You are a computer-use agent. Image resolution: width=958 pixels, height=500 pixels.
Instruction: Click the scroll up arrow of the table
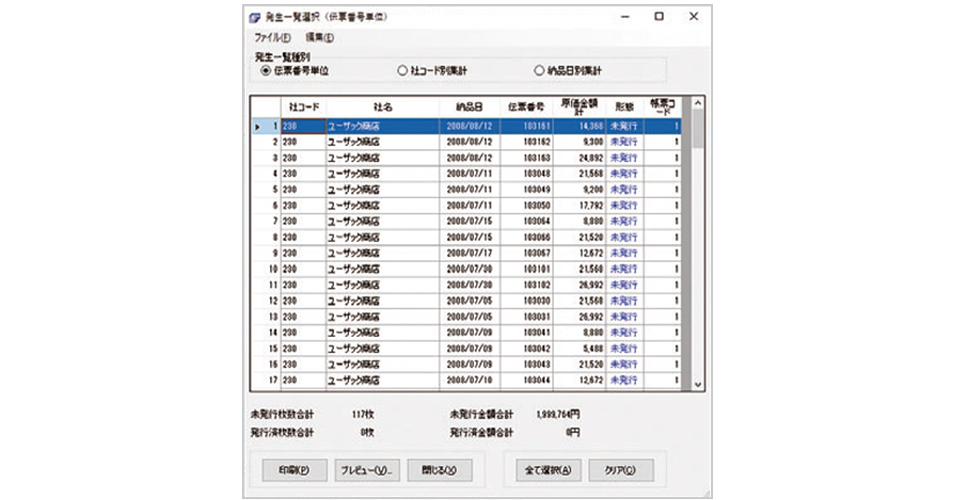(x=698, y=102)
